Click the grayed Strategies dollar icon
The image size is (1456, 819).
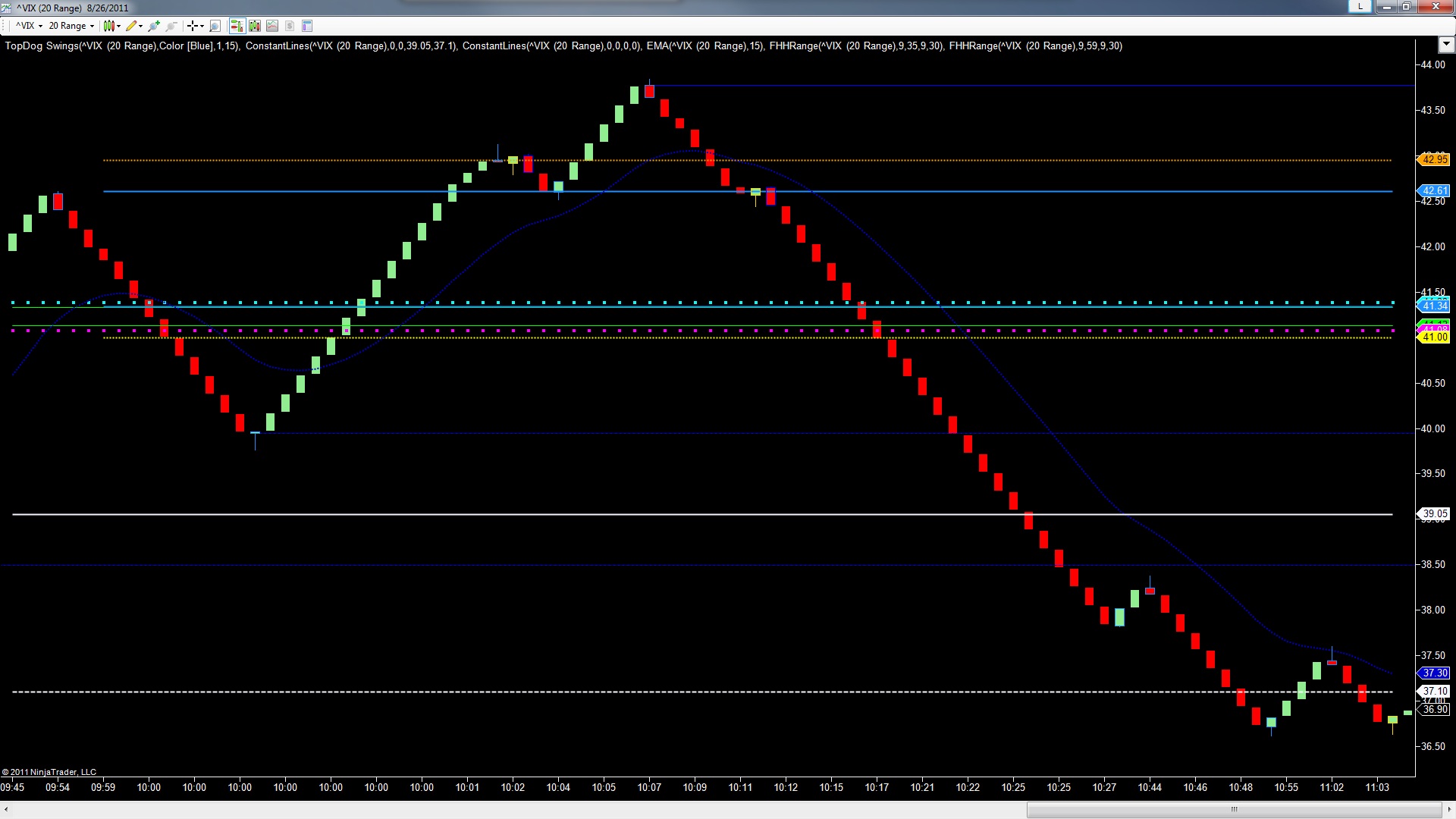290,26
